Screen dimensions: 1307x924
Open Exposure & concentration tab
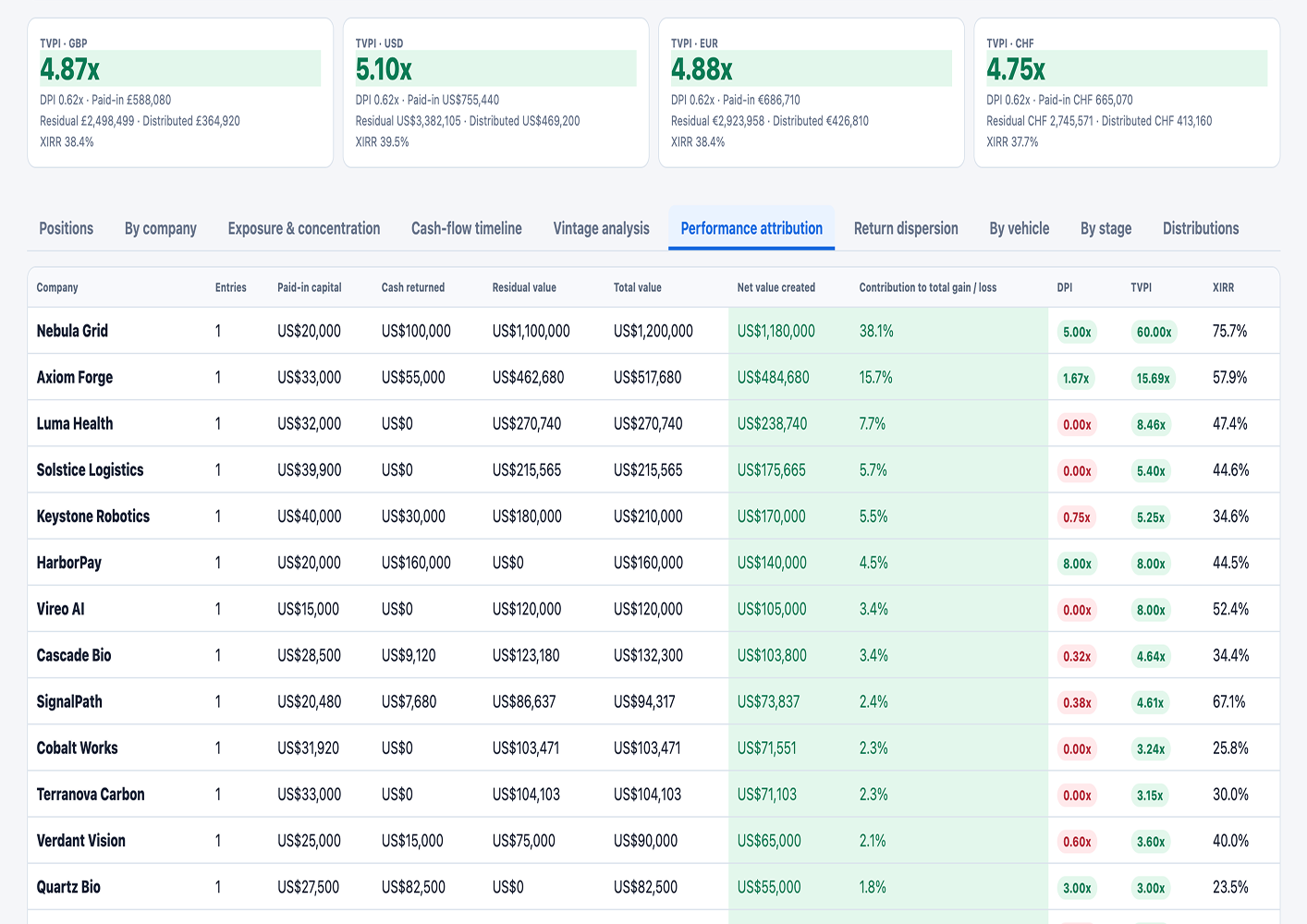[x=304, y=228]
